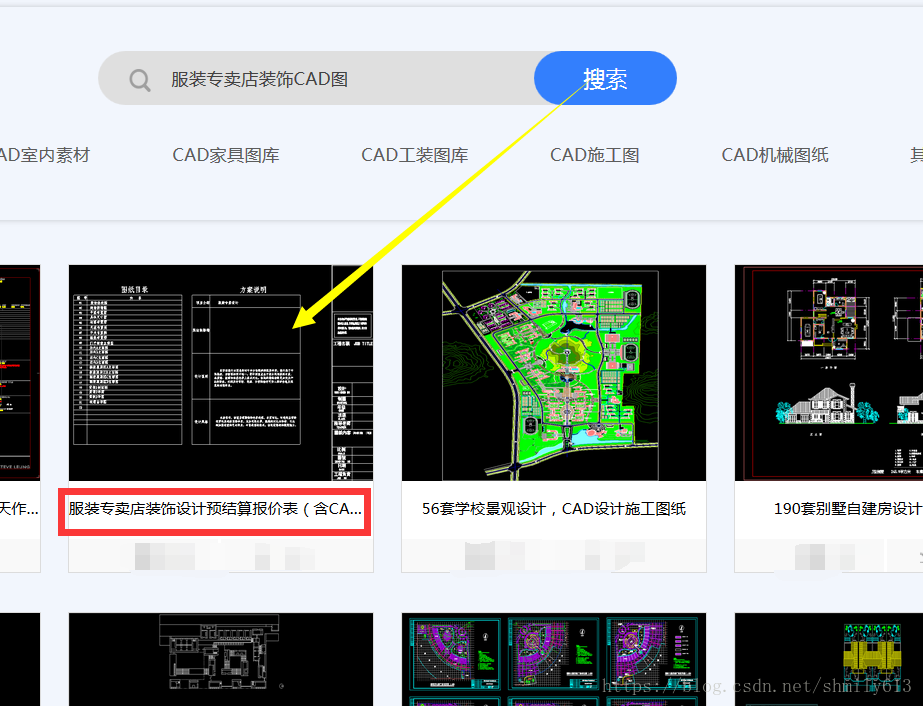Viewport: 923px width, 706px height.
Task: Click the magnifier icon in search bar
Action: click(140, 79)
